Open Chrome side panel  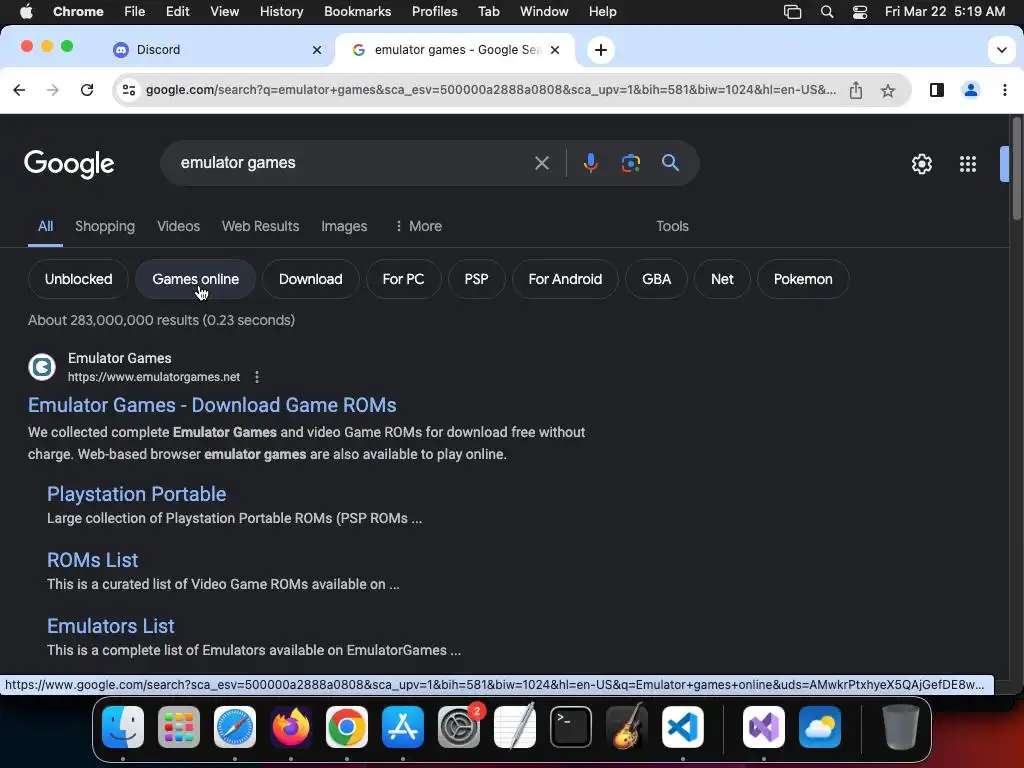coord(936,90)
